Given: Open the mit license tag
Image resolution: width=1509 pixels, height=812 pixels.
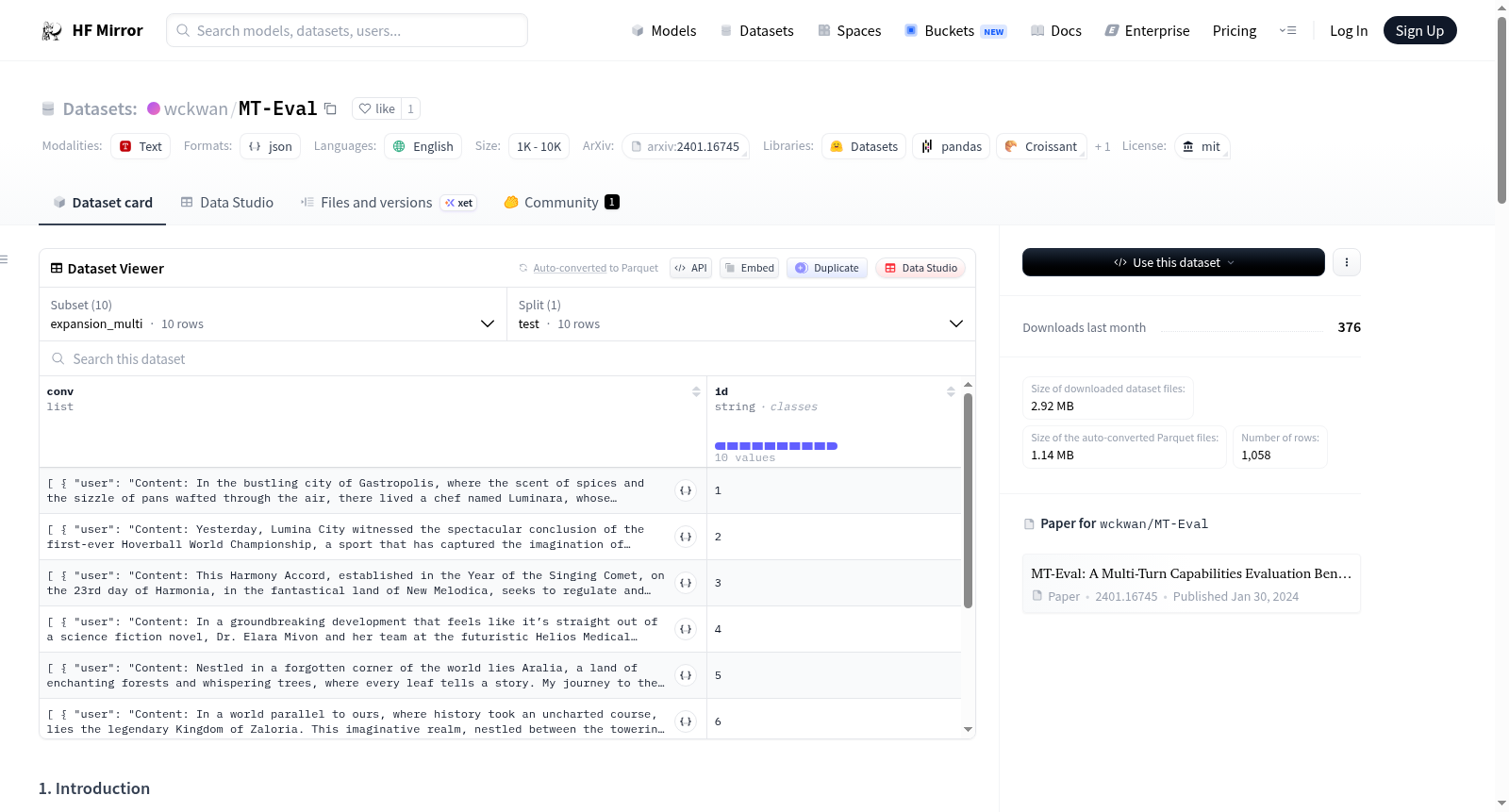Looking at the screenshot, I should [1202, 146].
